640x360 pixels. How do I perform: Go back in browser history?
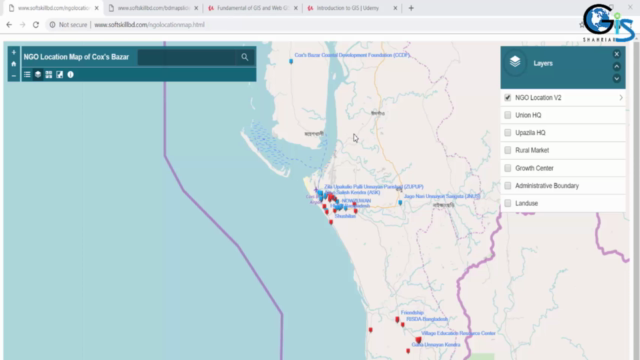click(9, 25)
